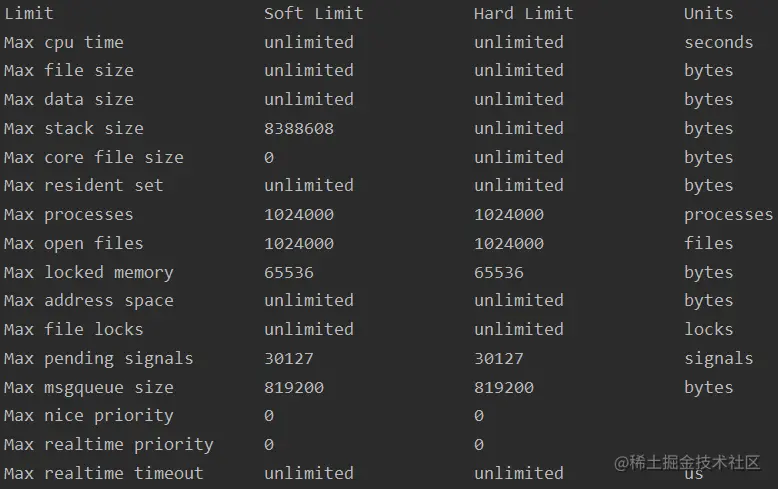
Task: Click the "Max nice priority" row label
Action: 89,415
